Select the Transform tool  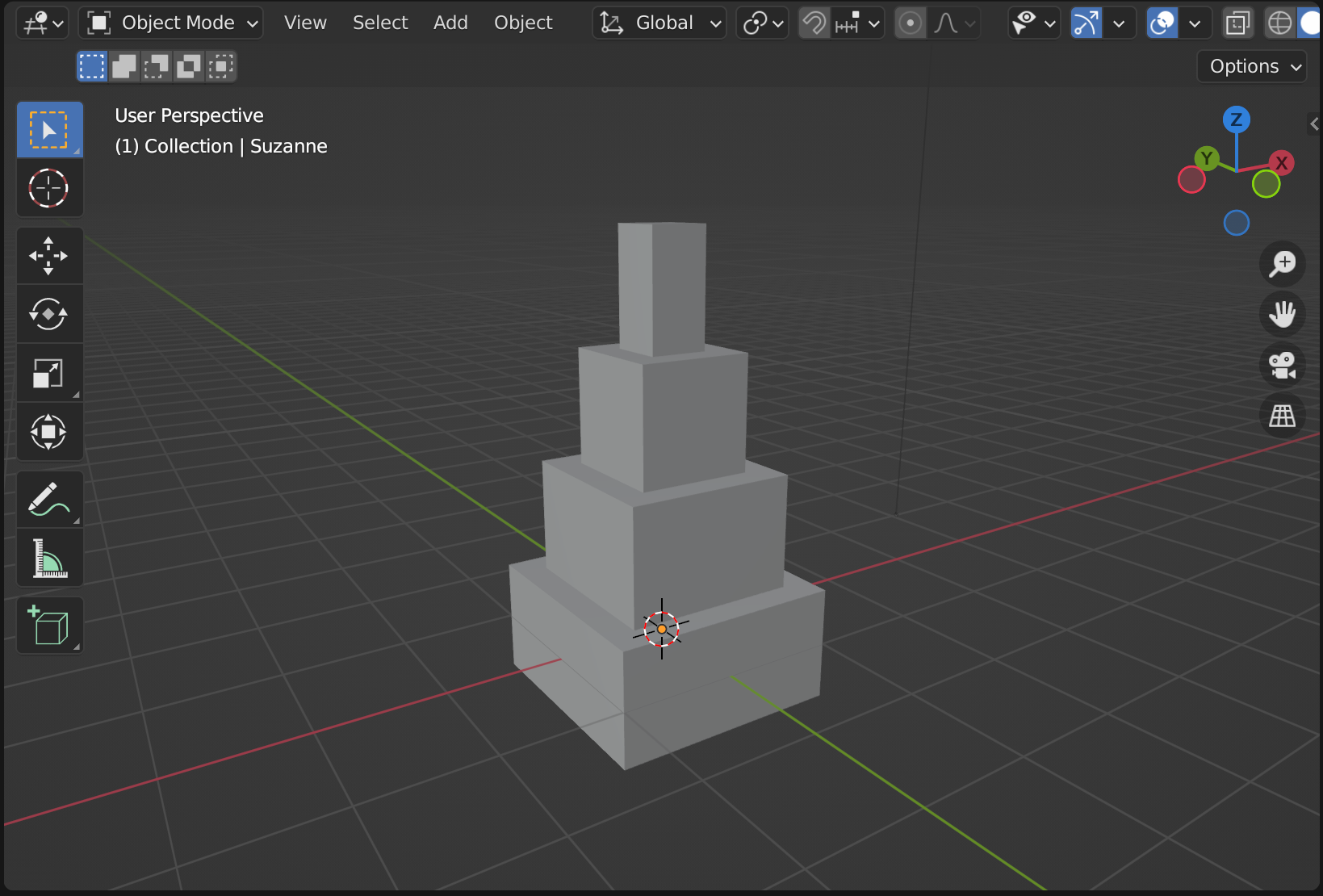pos(49,432)
